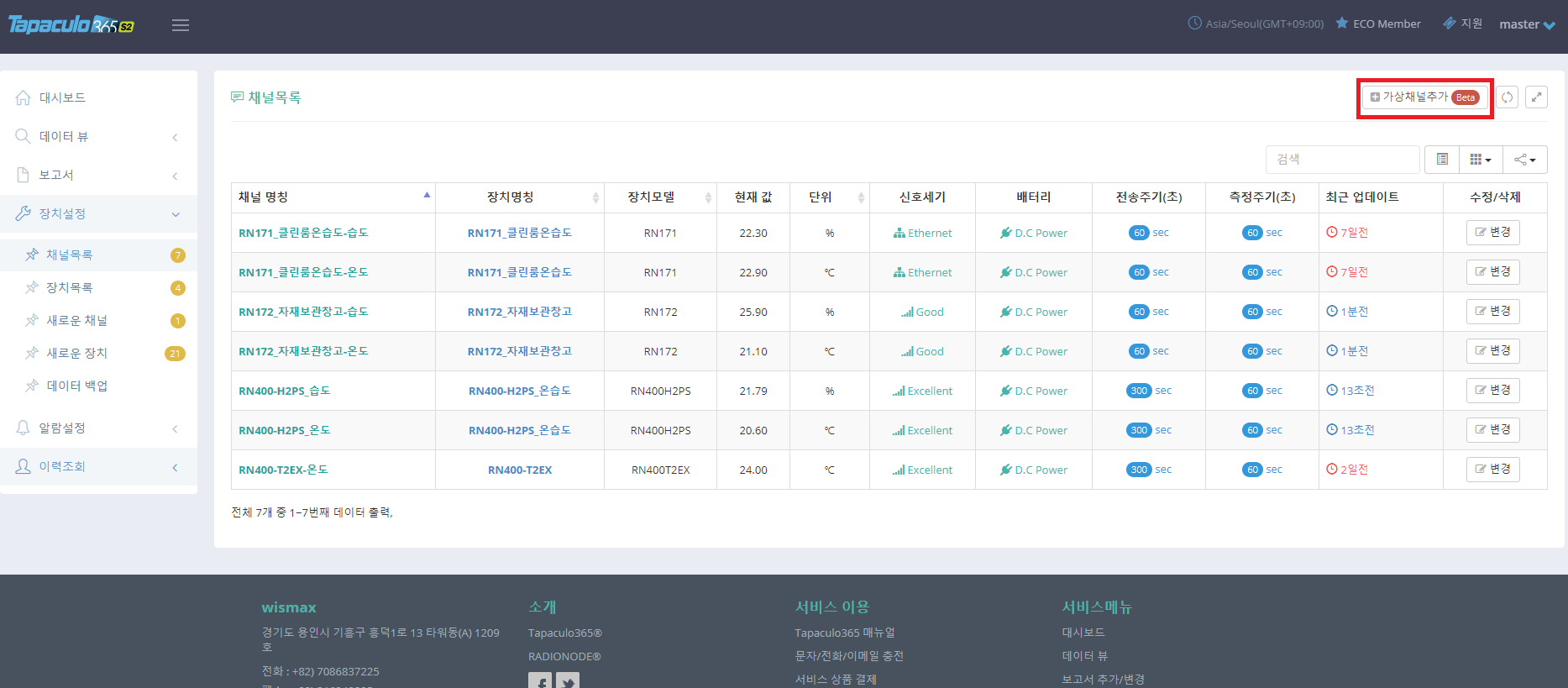Click 변경 for RN172_자재보관창고-온도 row
1568x688 pixels.
[x=1492, y=351]
